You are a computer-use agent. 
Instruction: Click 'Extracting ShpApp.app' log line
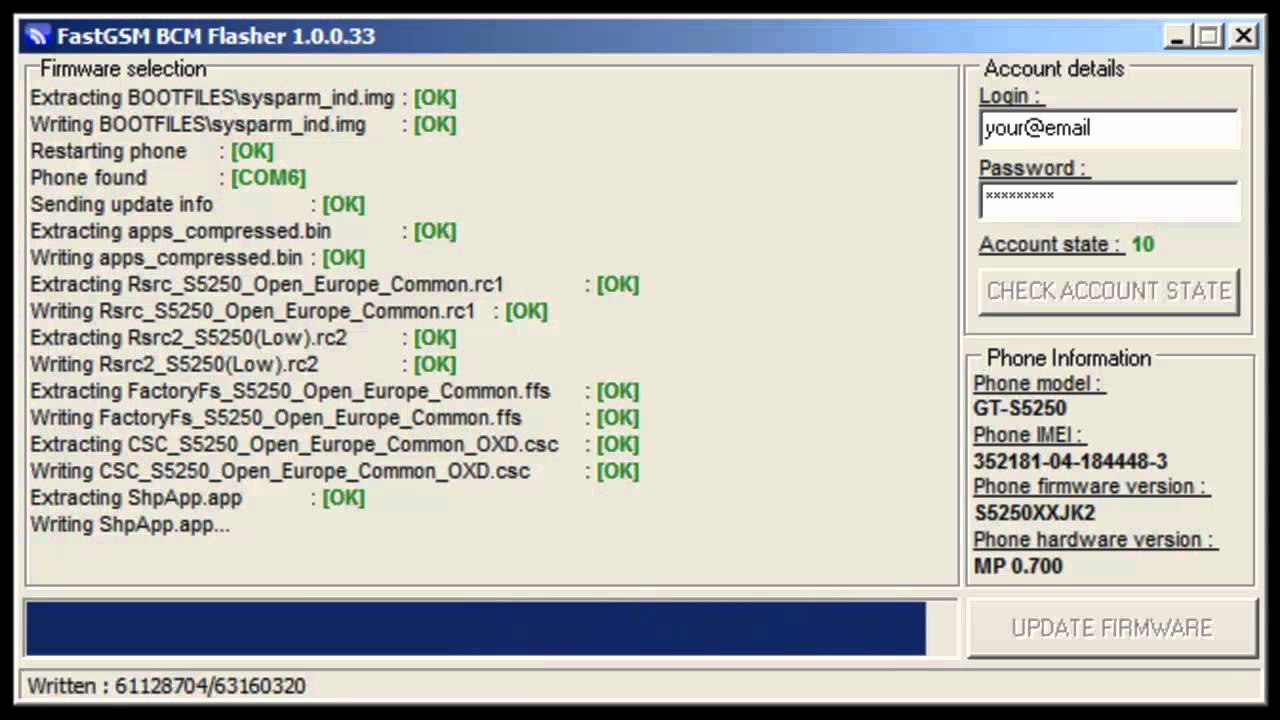198,498
